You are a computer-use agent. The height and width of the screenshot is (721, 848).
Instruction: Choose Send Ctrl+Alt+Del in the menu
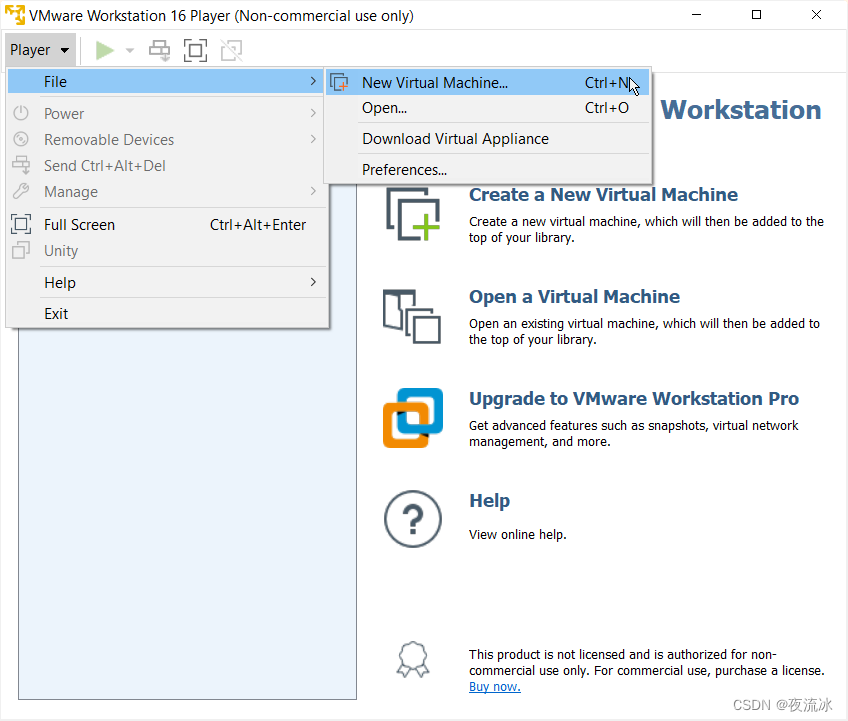point(167,166)
